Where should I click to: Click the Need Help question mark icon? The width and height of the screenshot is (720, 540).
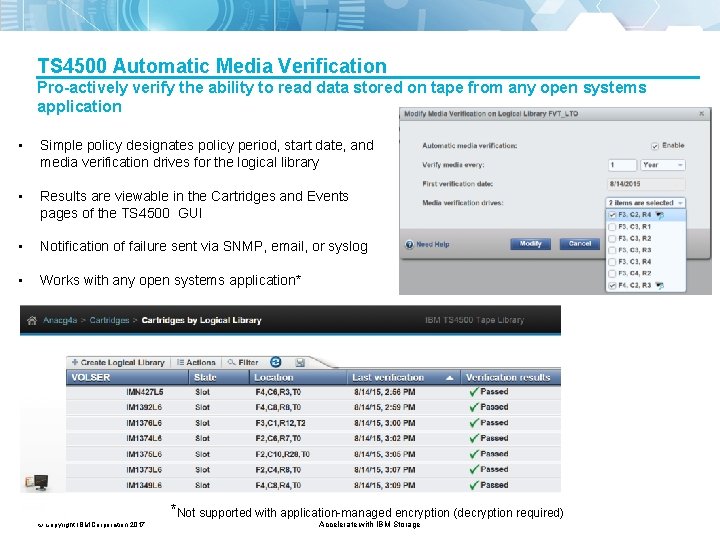(409, 244)
